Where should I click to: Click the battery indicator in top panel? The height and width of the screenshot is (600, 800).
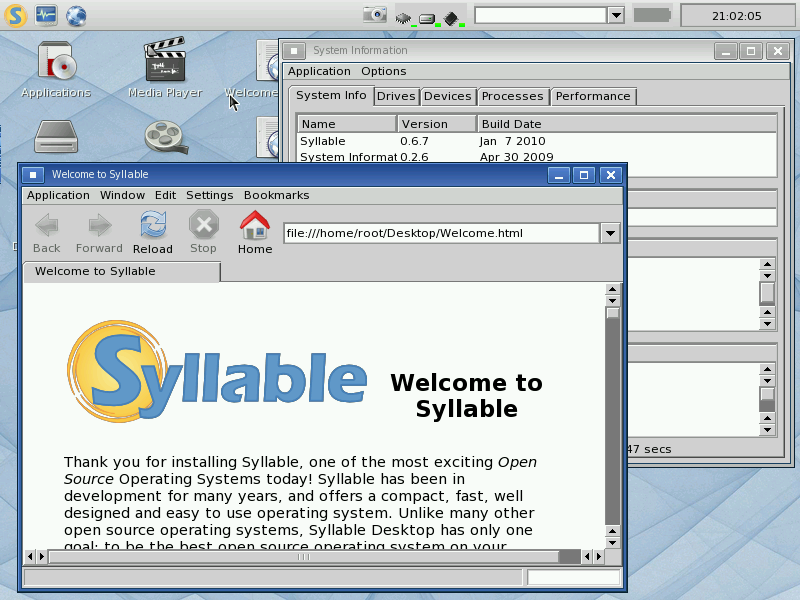653,15
